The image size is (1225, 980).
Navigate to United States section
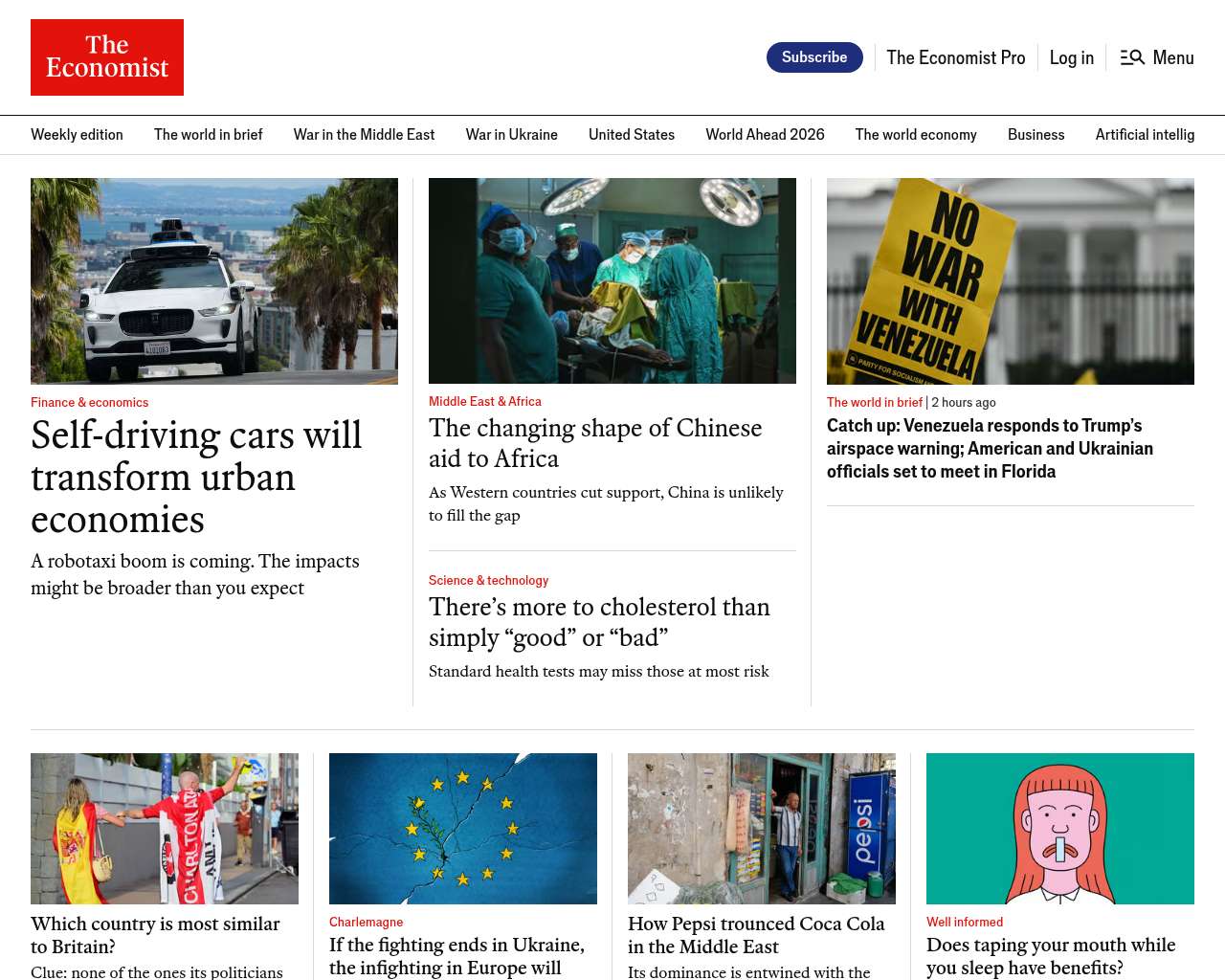pos(632,135)
